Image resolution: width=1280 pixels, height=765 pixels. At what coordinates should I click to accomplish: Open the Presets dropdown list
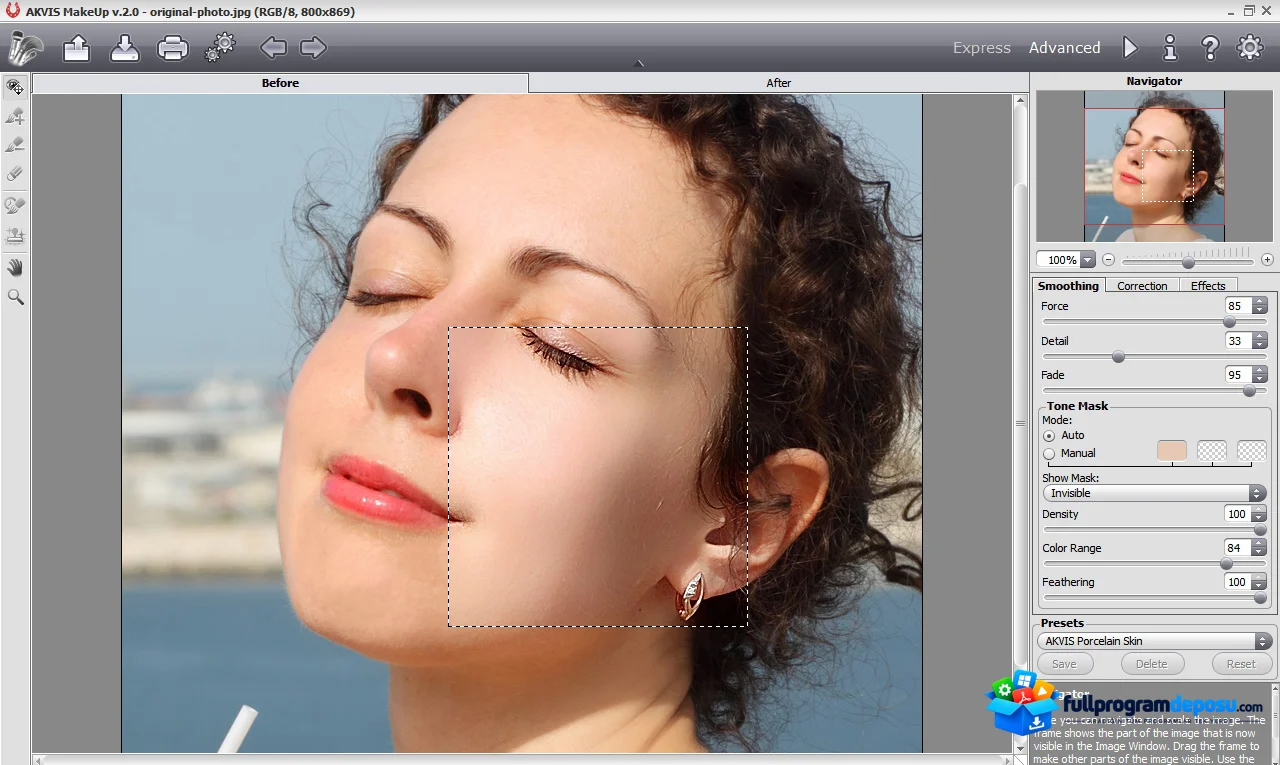[1154, 641]
